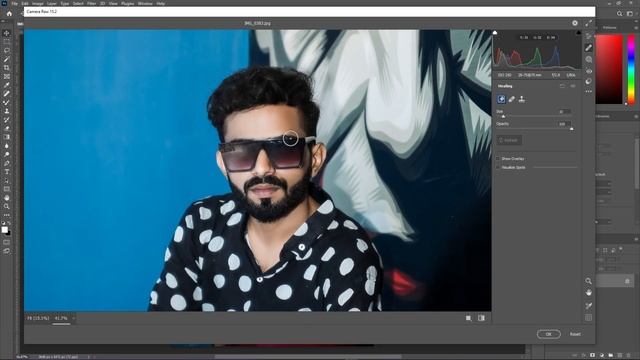
Task: Open the Window menu
Action: [145, 3]
